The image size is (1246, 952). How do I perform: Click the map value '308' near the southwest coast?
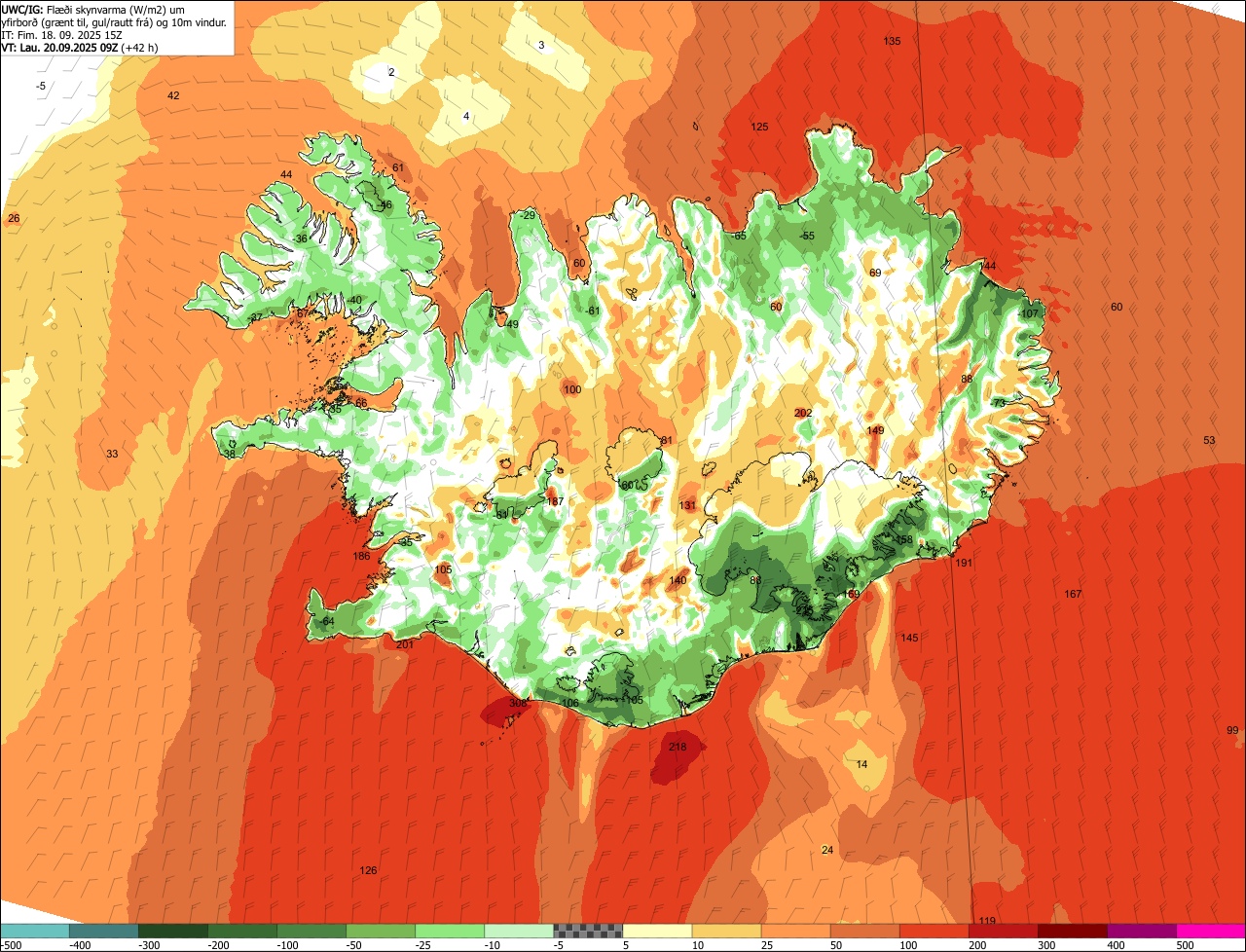pos(517,703)
